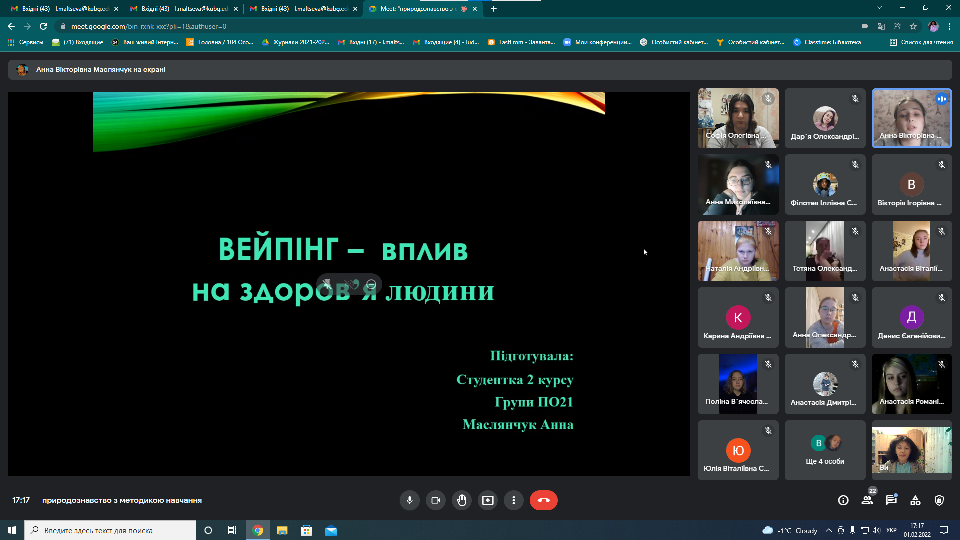Expand the "Ще 4 особи" participants tile
Screen dimensions: 960x540
[x=824, y=449]
